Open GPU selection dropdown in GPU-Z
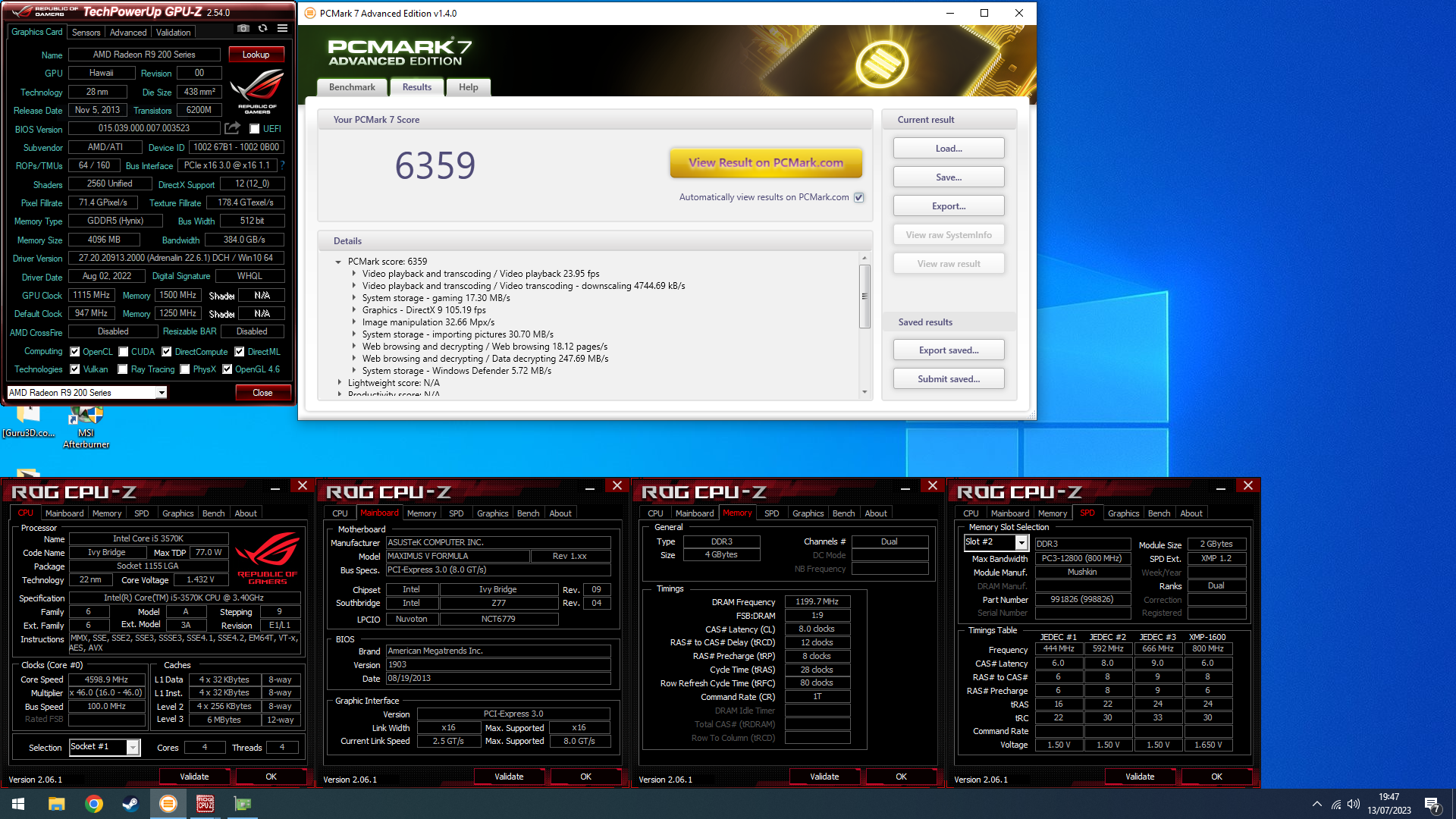1456x819 pixels. (x=162, y=393)
